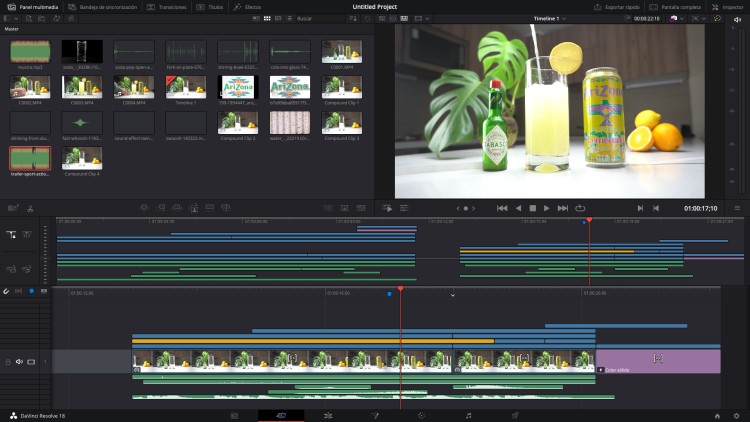Switch viewer to source clip mode
This screenshot has width=750, height=422.
coord(382,18)
